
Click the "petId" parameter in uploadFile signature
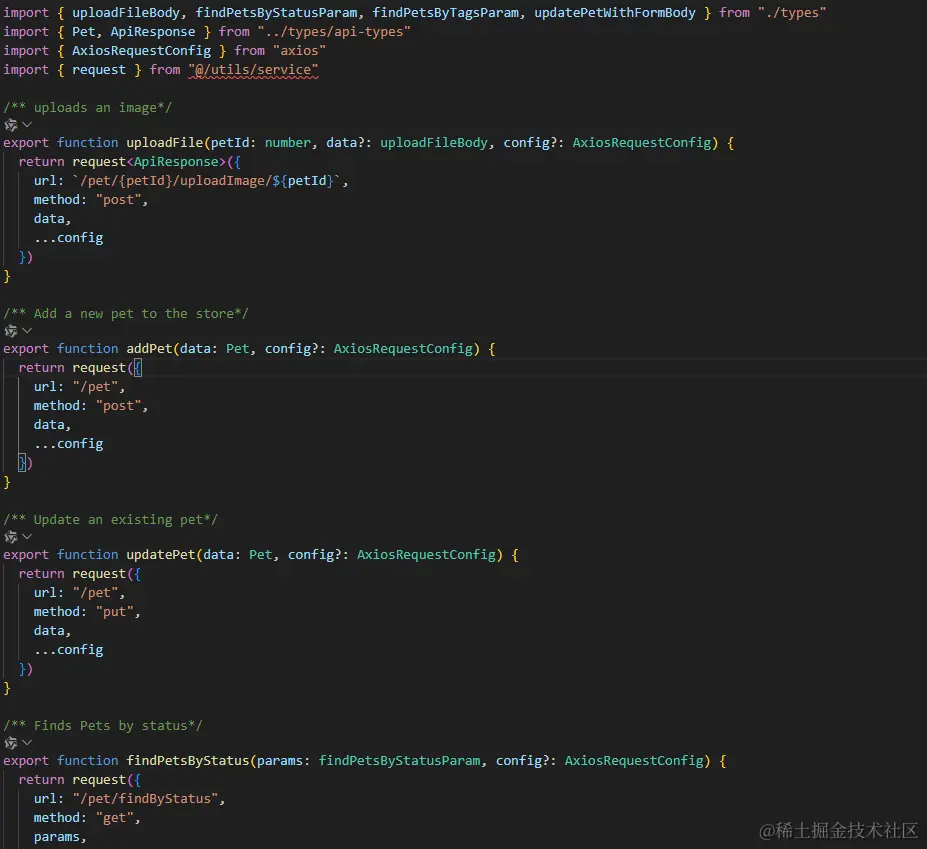[230, 142]
